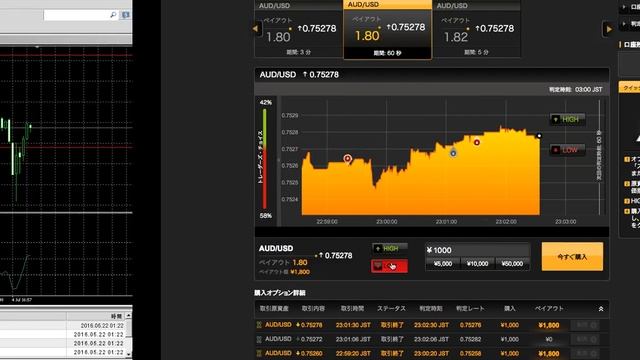Click the '0.75258' judgment rate cell

pyautogui.click(x=470, y=353)
